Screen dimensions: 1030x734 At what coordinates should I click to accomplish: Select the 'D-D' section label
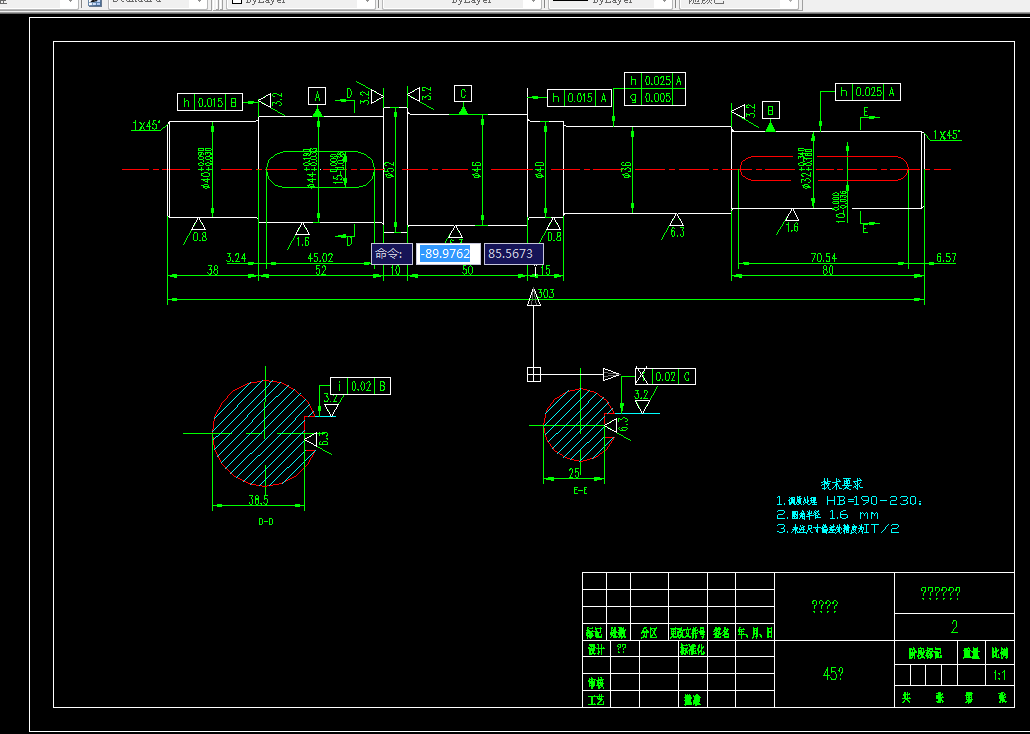[266, 522]
